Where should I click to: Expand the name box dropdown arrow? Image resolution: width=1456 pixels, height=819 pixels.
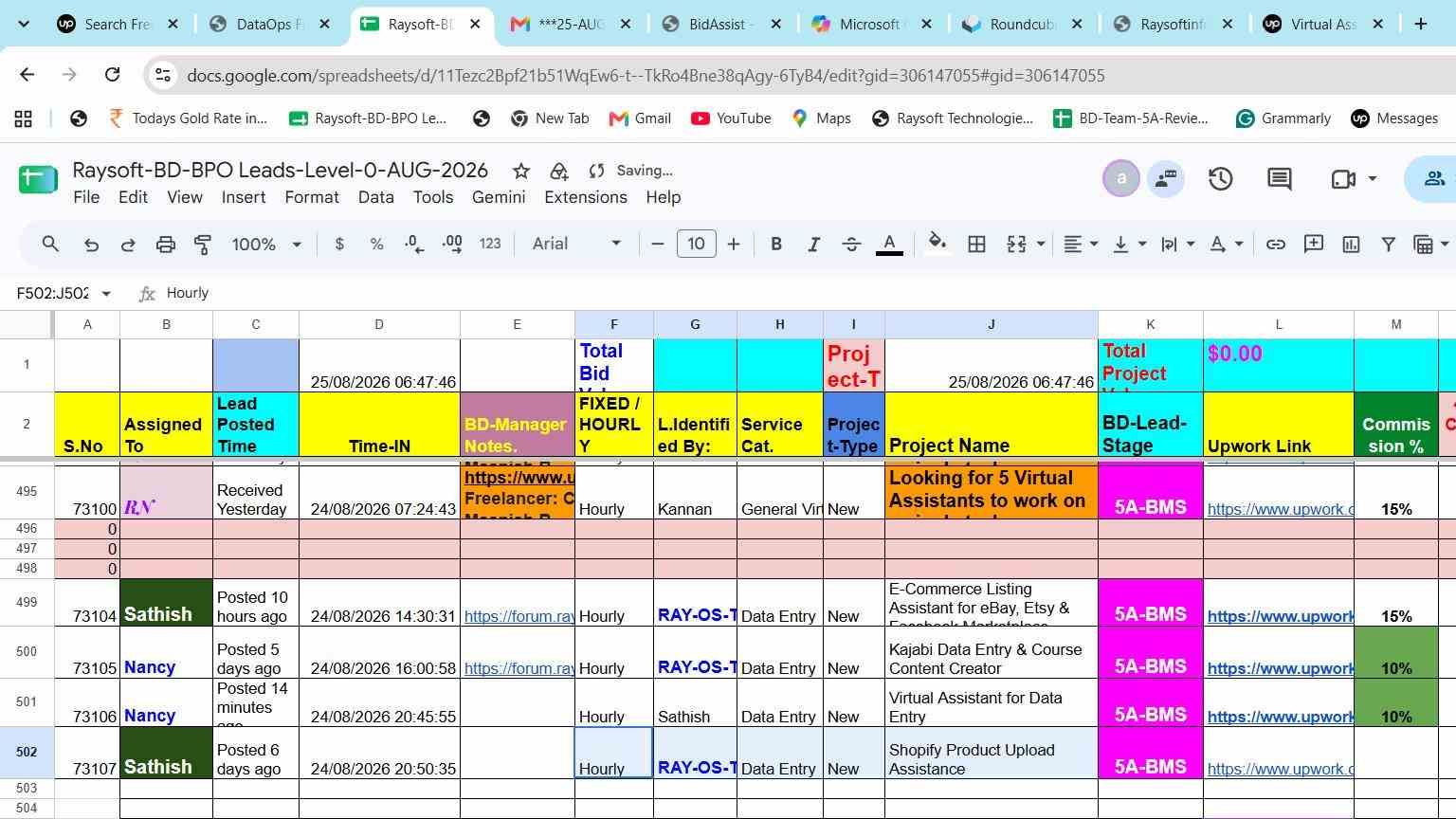coord(106,294)
